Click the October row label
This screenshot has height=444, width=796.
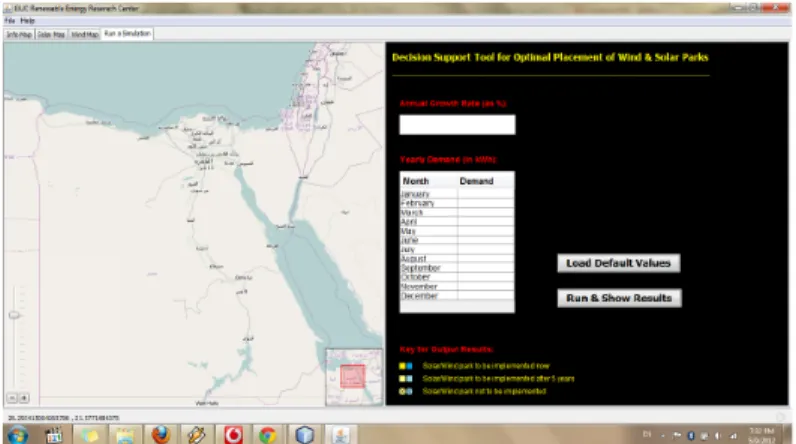click(416, 277)
